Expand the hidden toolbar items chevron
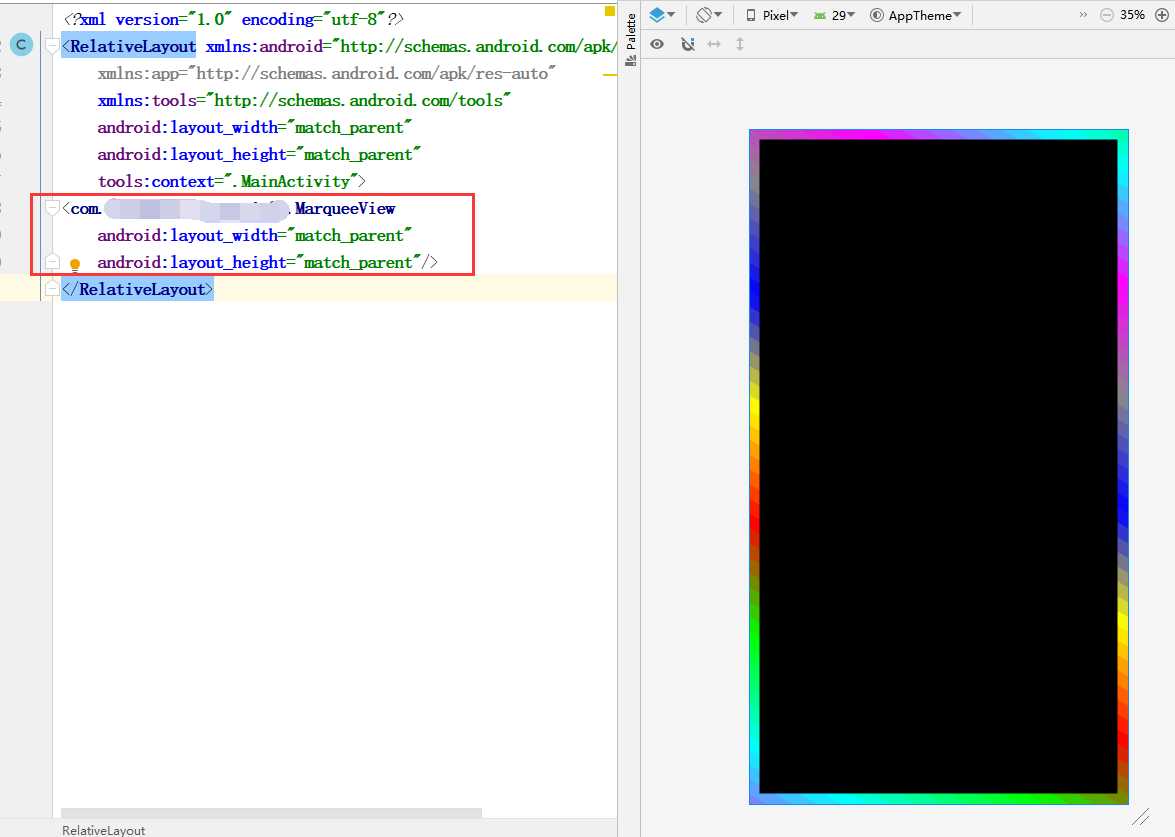1175x837 pixels. [x=1083, y=14]
